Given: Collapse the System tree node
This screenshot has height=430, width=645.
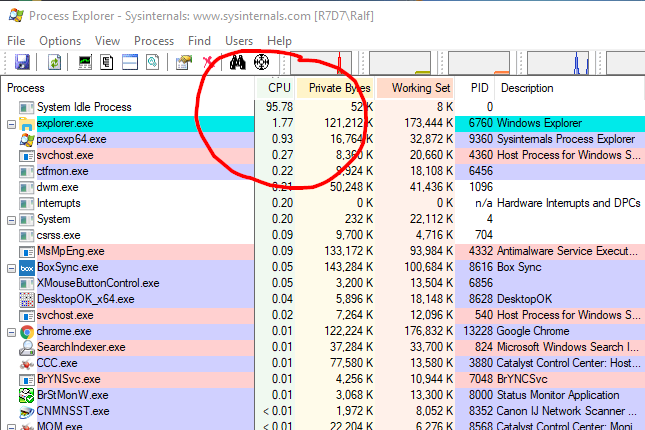Looking at the screenshot, I should [x=12, y=221].
